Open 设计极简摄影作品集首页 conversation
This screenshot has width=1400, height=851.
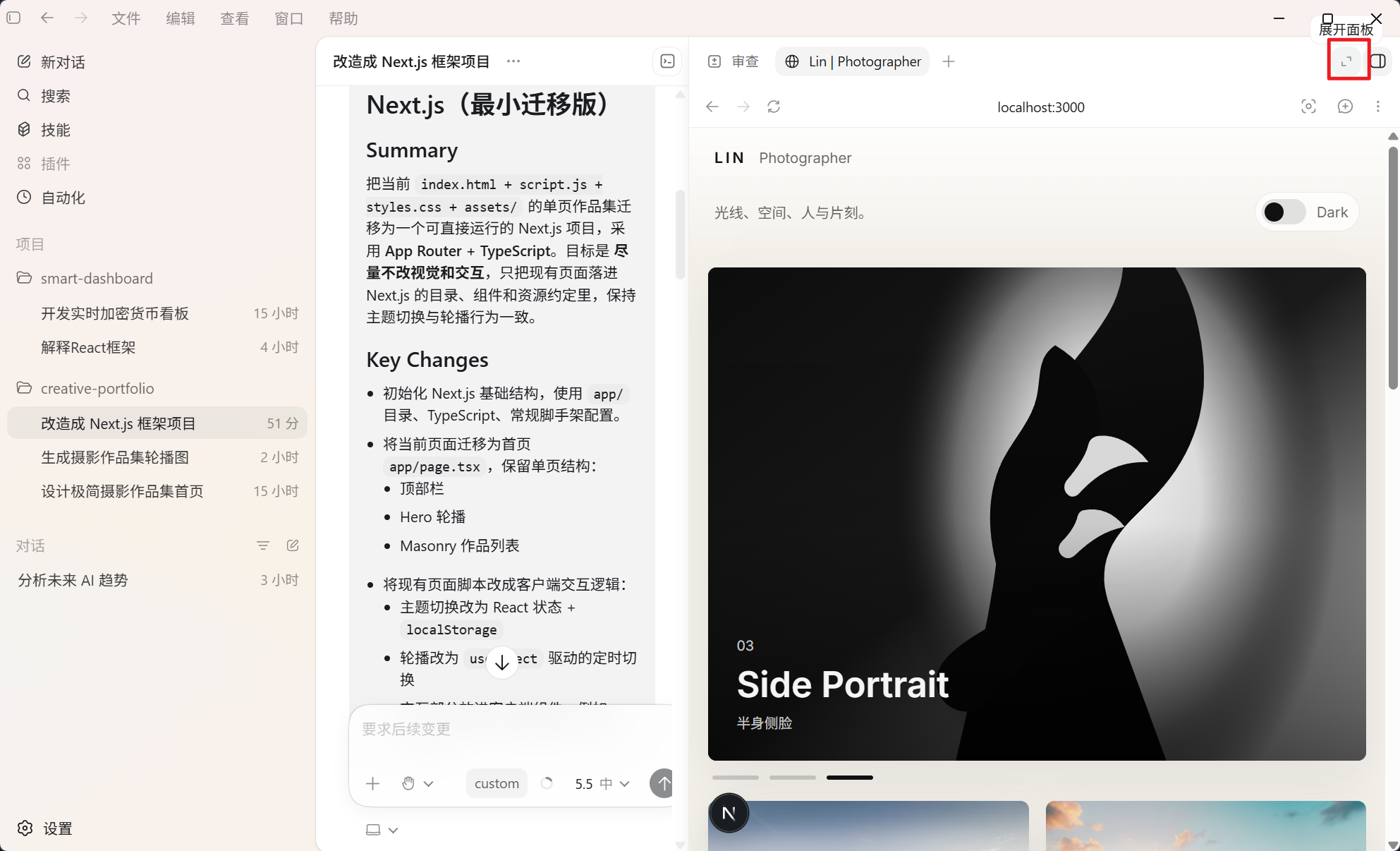tap(157, 491)
